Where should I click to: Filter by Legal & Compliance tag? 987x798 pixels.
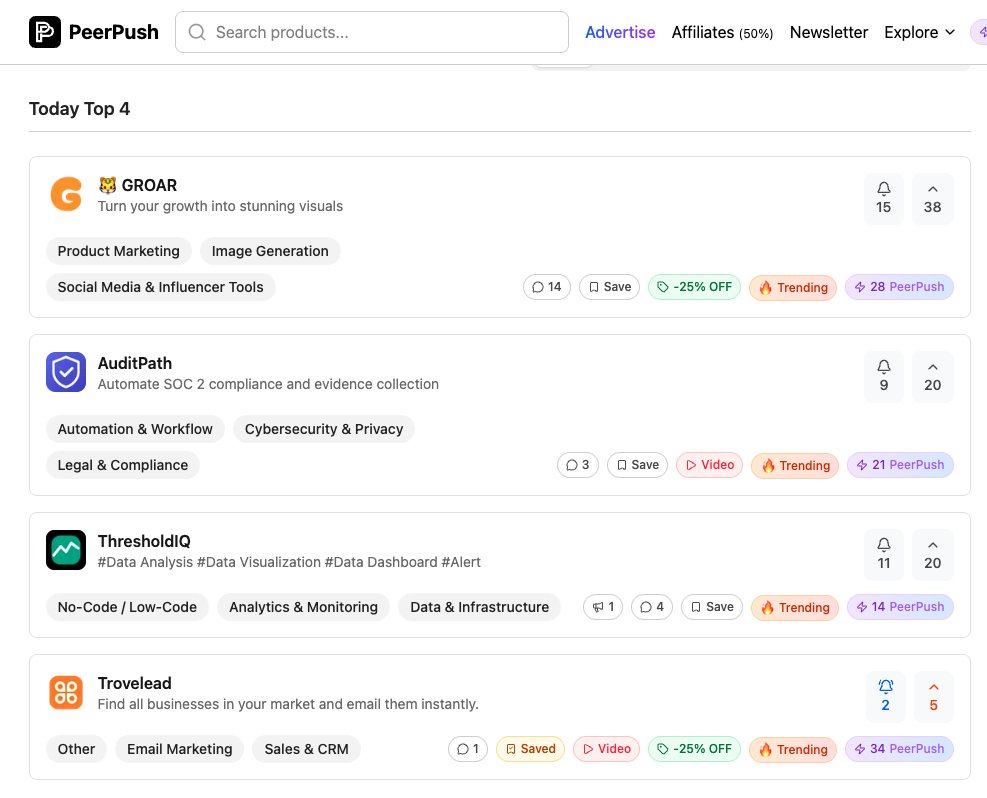(123, 465)
